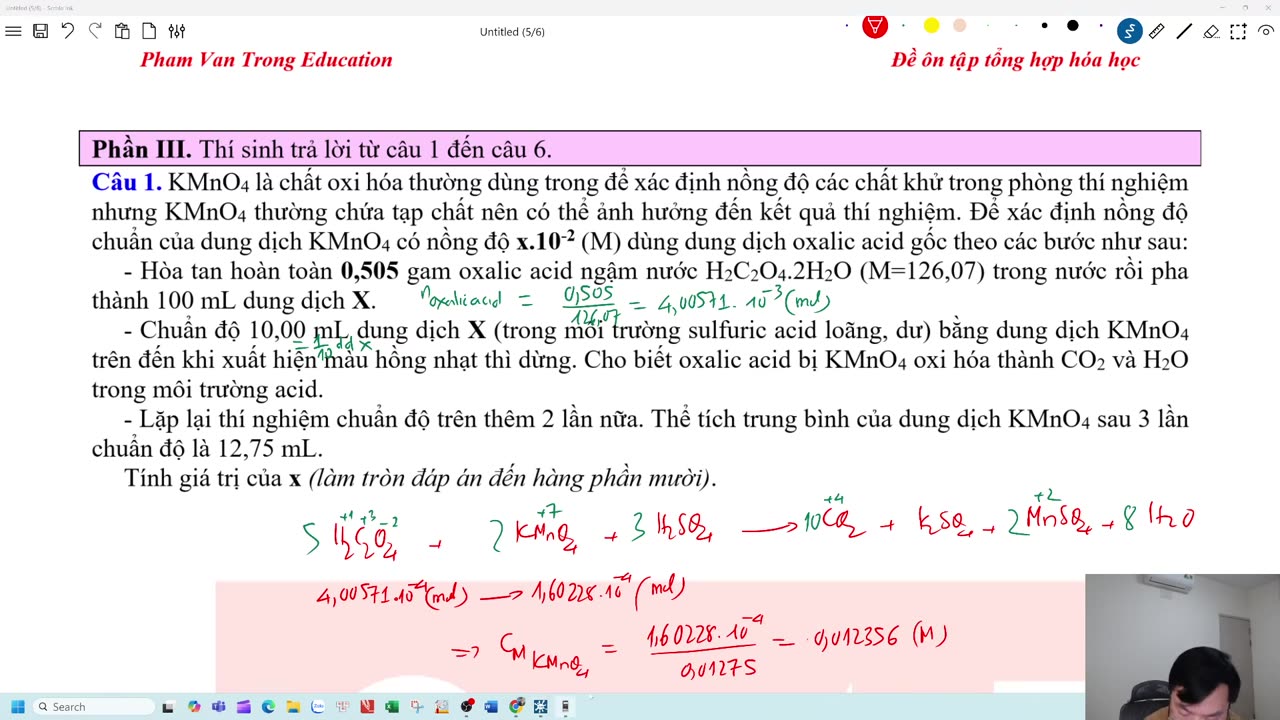Open Google Chrome from taskbar
Screen dimensions: 1280x720
point(516,707)
